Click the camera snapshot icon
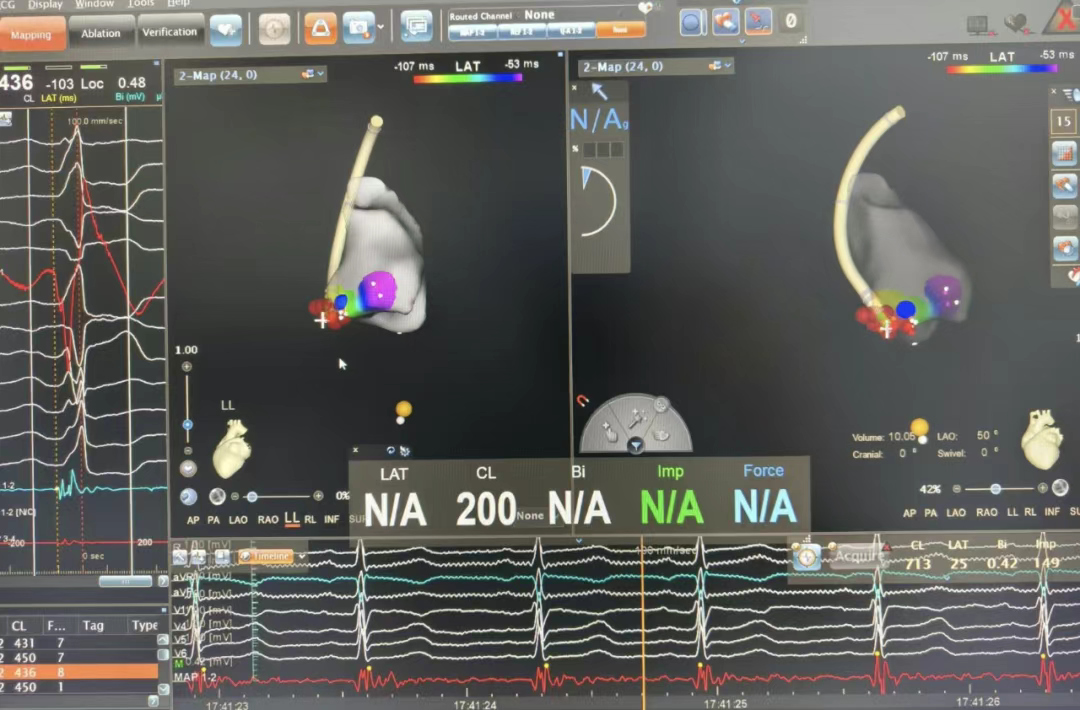The image size is (1080, 710). click(x=358, y=28)
